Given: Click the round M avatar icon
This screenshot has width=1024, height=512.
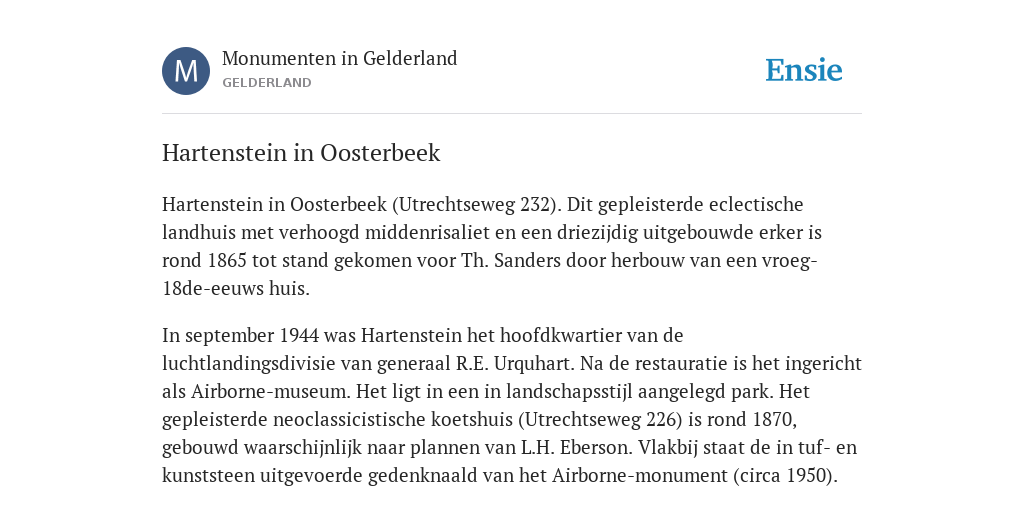Looking at the screenshot, I should pyautogui.click(x=186, y=71).
